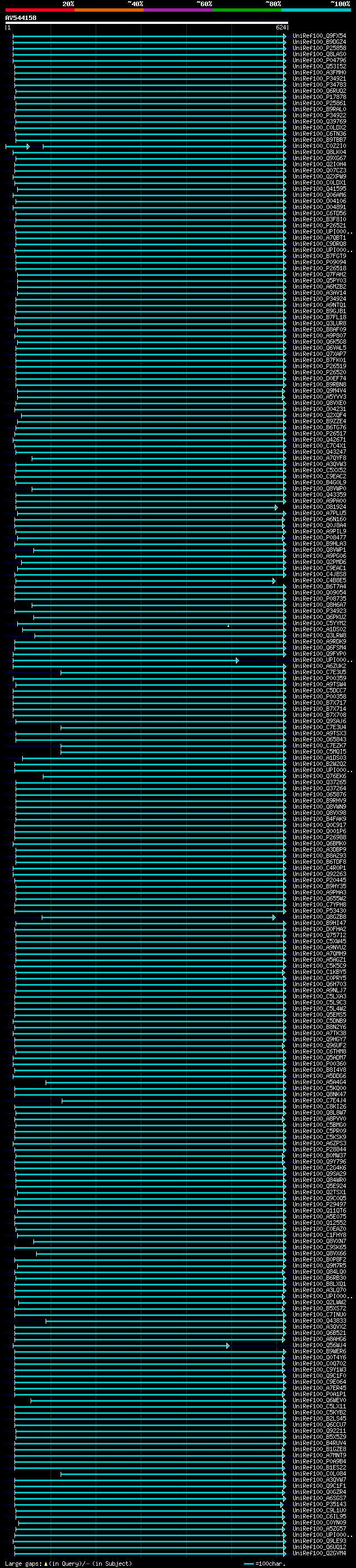Open hit UniRef100_Q8LAS0

319,54
